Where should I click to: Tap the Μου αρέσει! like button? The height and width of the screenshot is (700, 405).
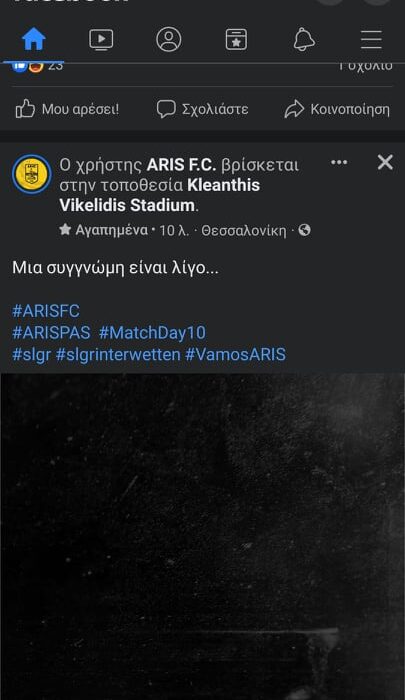pyautogui.click(x=67, y=109)
